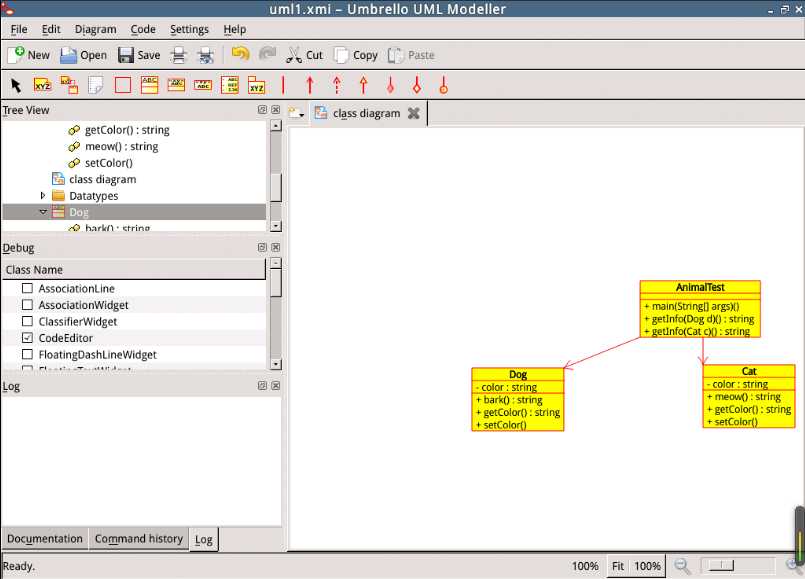Click the zoom slider handle
Screen dimensions: 805x579
721,565
